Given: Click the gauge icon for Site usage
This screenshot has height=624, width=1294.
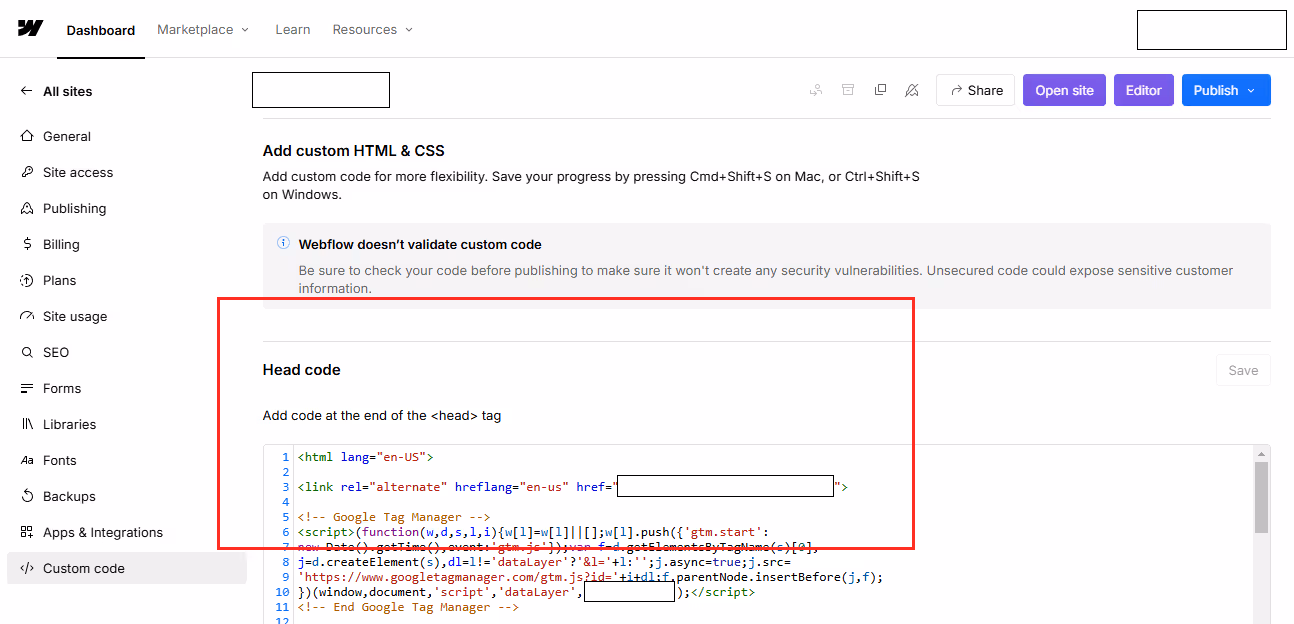Looking at the screenshot, I should (27, 316).
